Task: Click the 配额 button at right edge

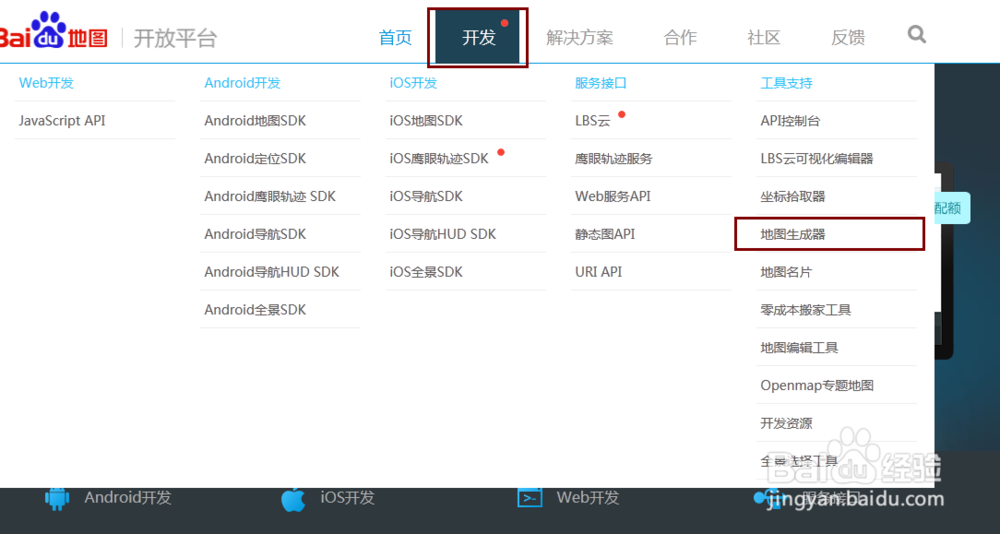Action: [x=952, y=208]
